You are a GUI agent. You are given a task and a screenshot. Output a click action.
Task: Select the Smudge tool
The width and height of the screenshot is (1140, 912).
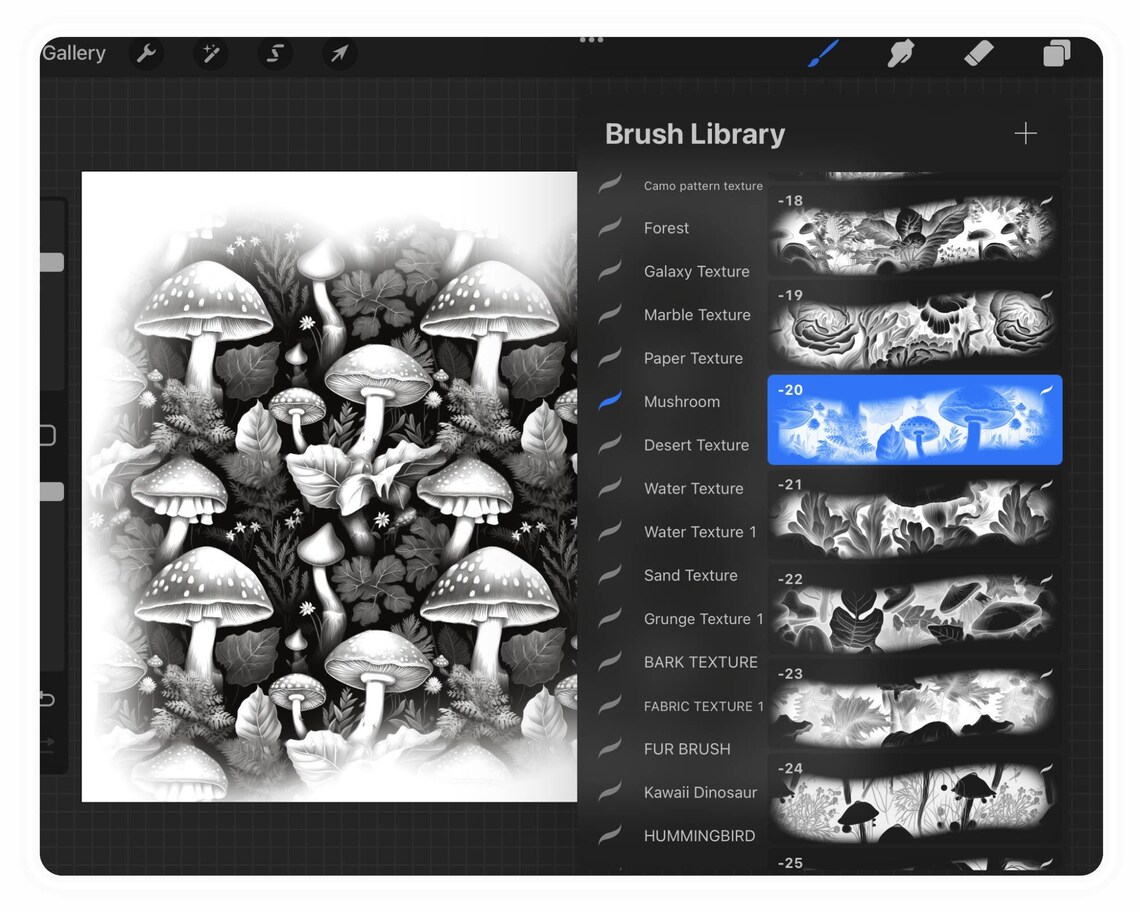[899, 54]
